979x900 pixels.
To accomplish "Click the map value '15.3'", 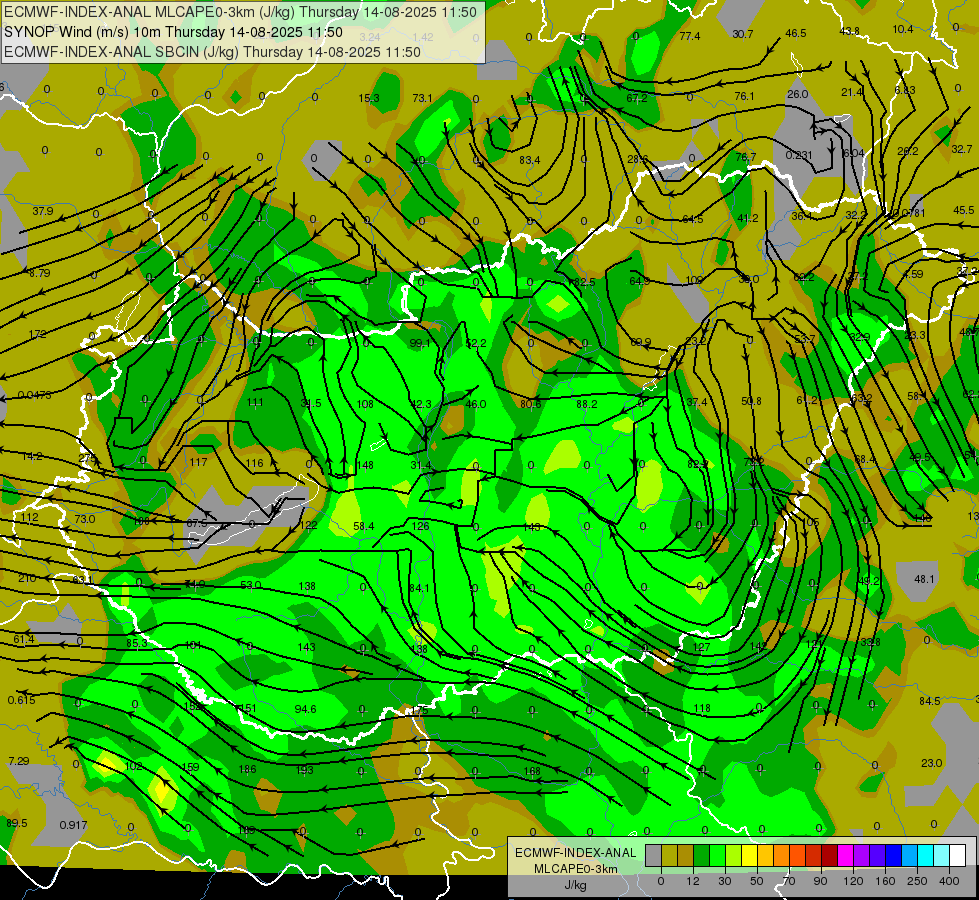I will point(369,98).
